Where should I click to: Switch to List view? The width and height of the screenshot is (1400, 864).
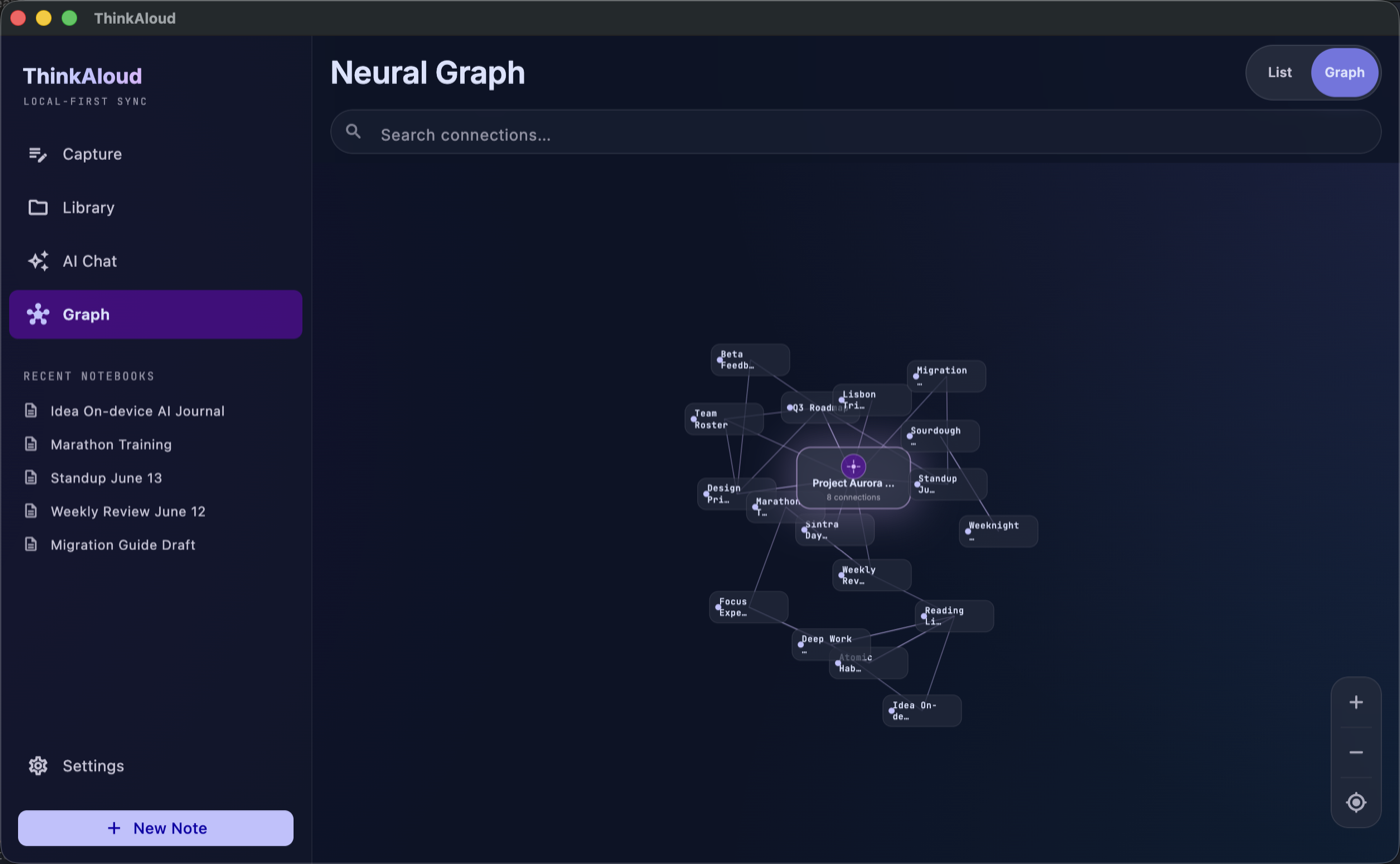tap(1279, 72)
